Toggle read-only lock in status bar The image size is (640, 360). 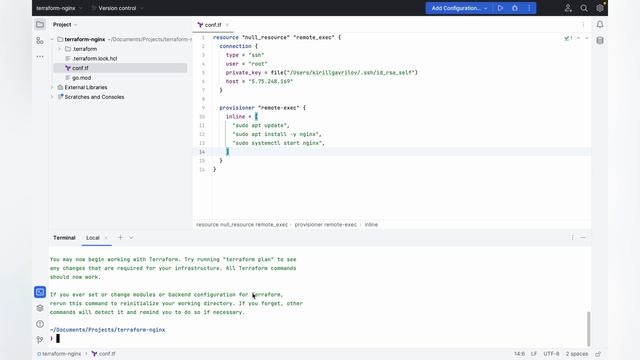[x=598, y=354]
